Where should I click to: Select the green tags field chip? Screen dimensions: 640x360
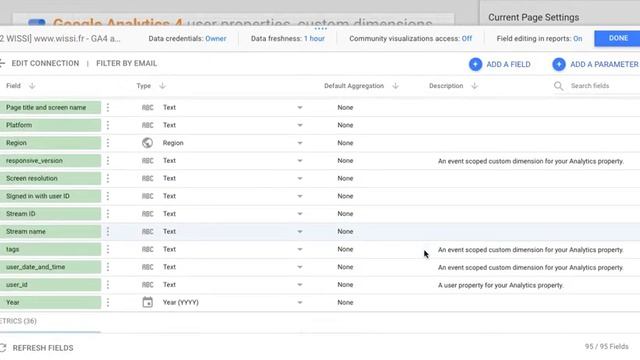(50, 249)
